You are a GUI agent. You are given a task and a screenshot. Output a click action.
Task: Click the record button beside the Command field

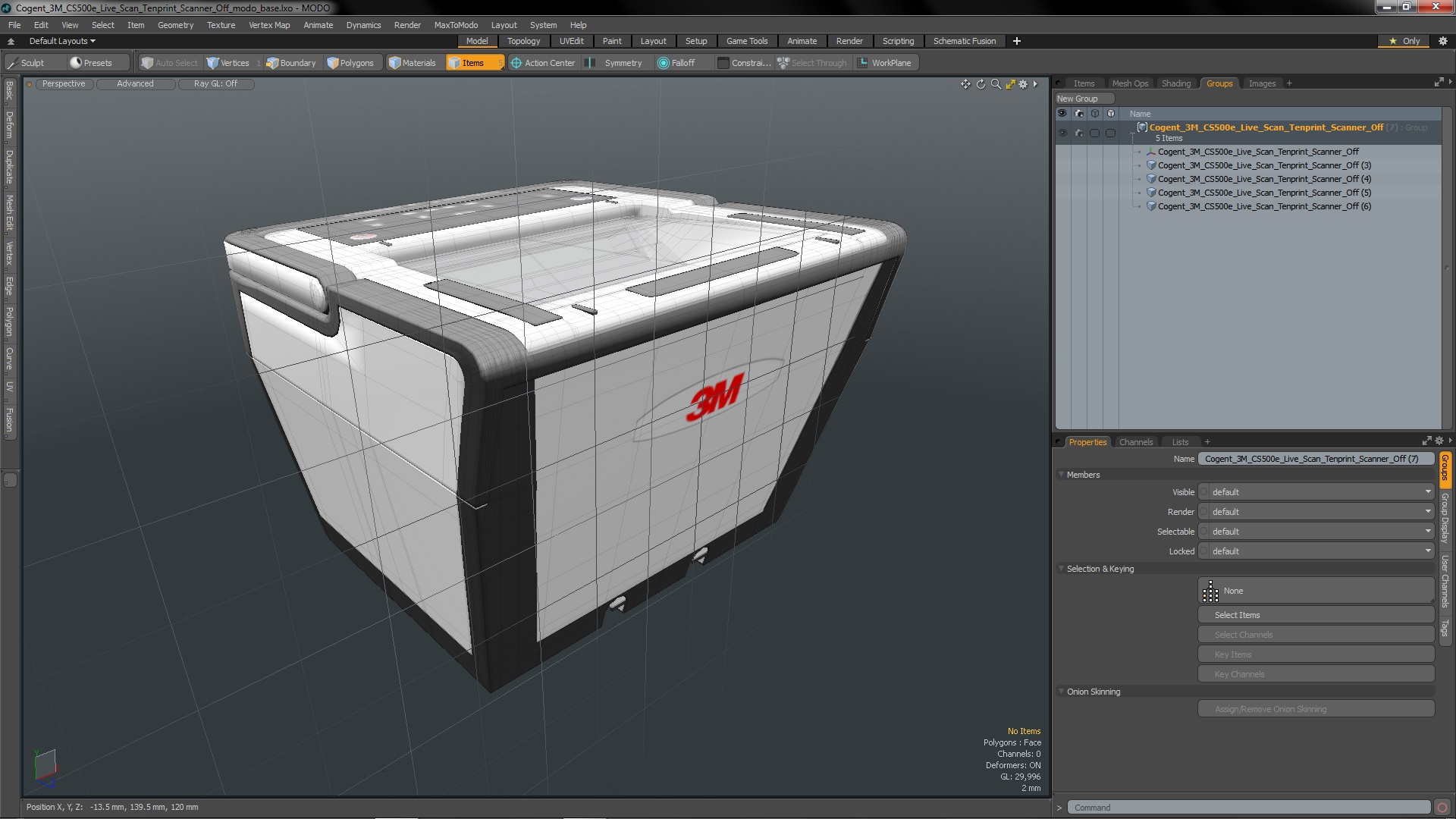[1442, 808]
